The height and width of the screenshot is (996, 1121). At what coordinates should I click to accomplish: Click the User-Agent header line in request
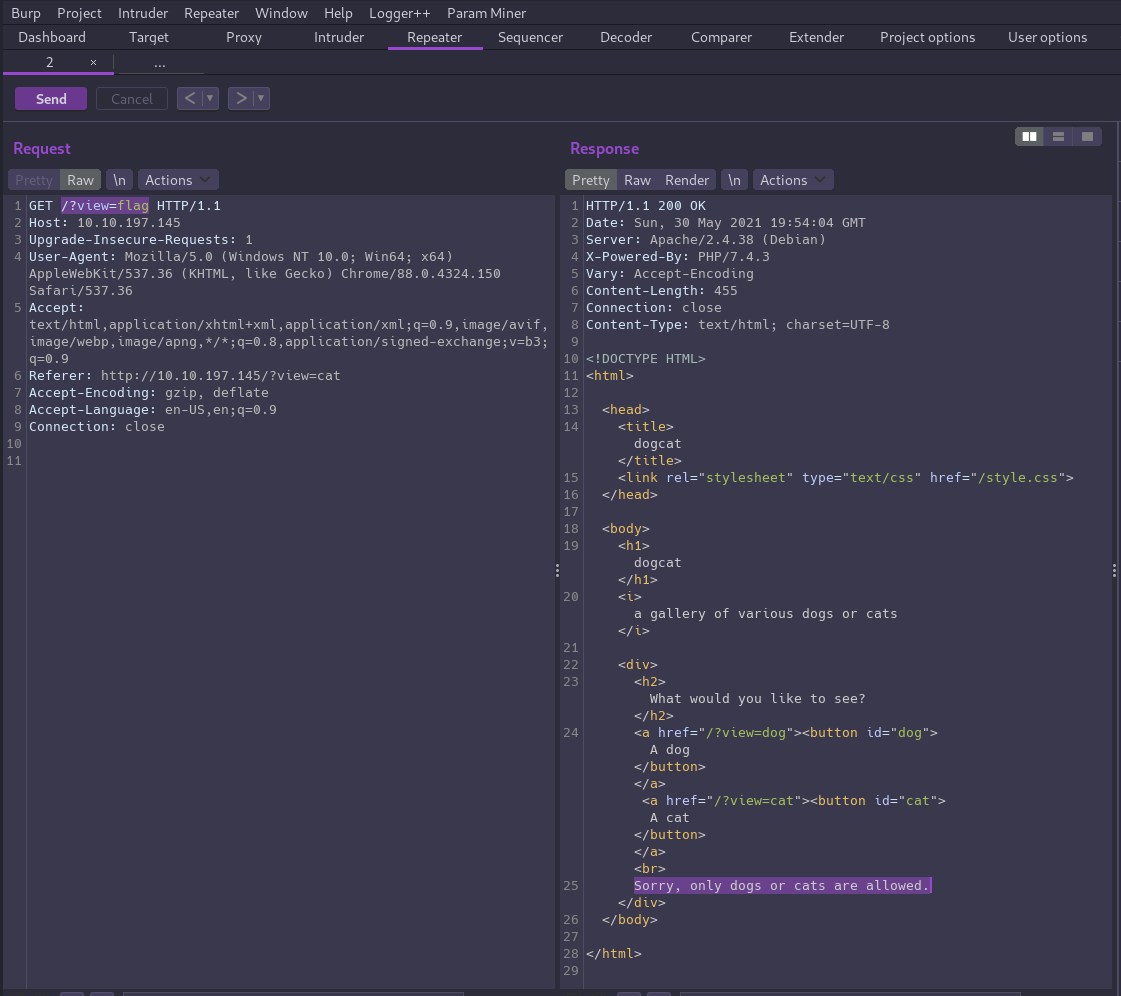tap(265, 274)
